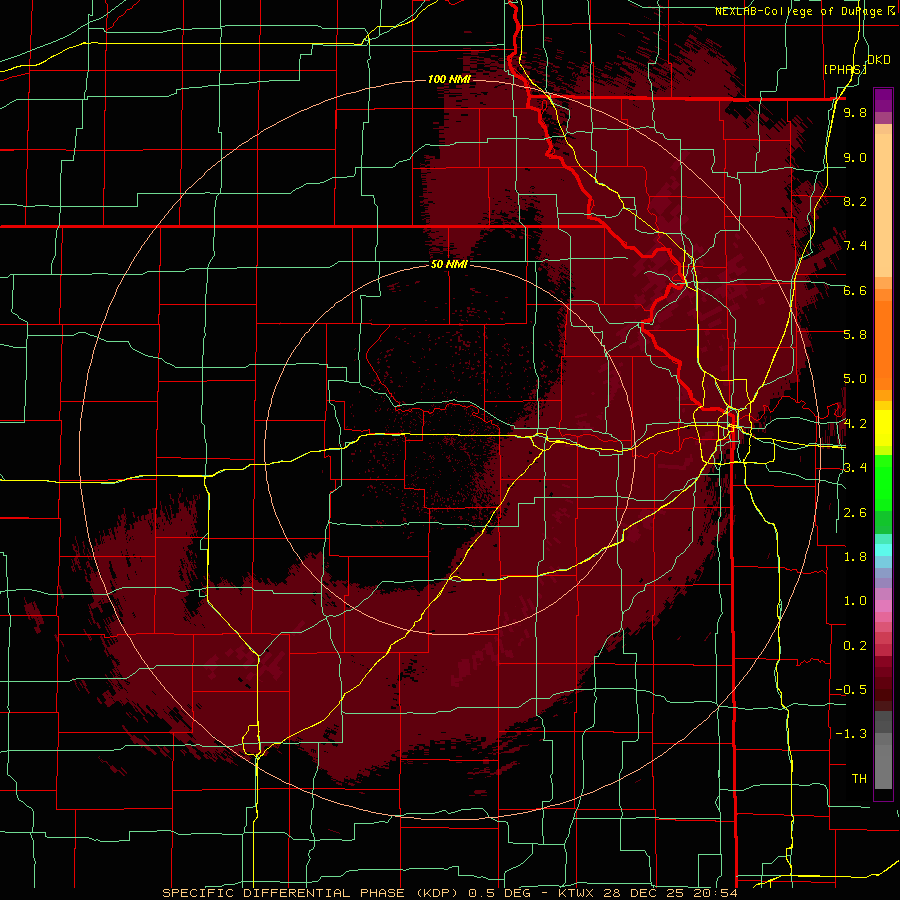Click the -1.3 scale value
The width and height of the screenshot is (900, 900).
coord(851,734)
